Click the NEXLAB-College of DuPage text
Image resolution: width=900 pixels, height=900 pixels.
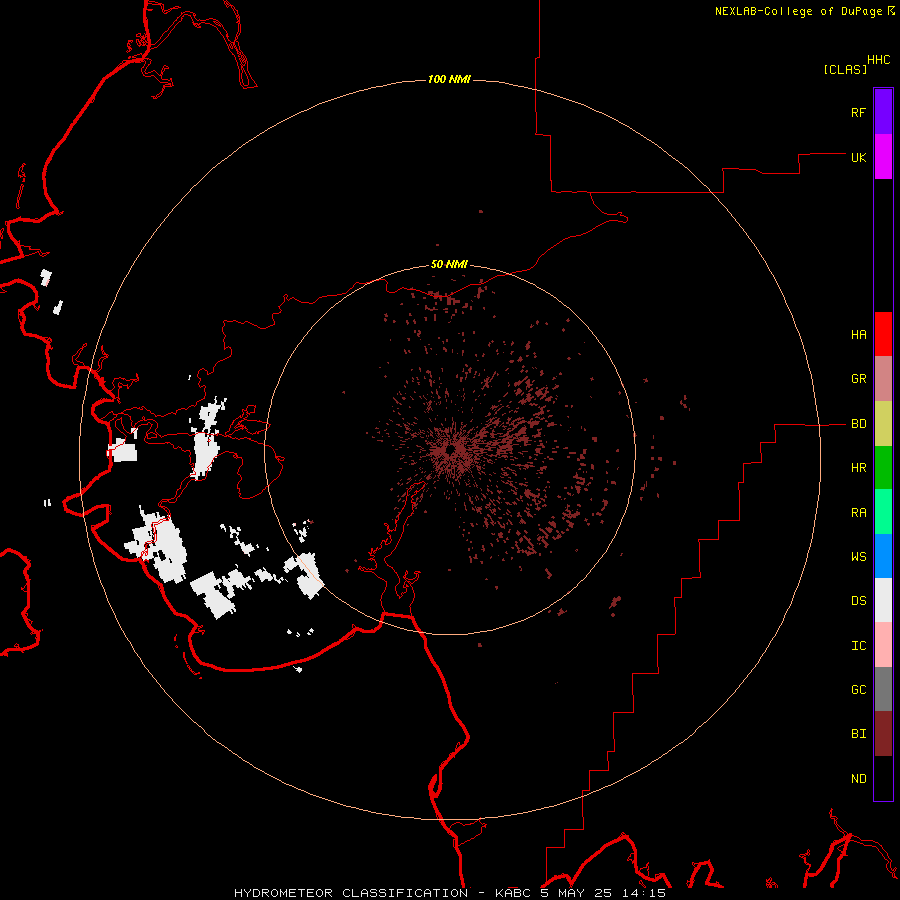(798, 11)
